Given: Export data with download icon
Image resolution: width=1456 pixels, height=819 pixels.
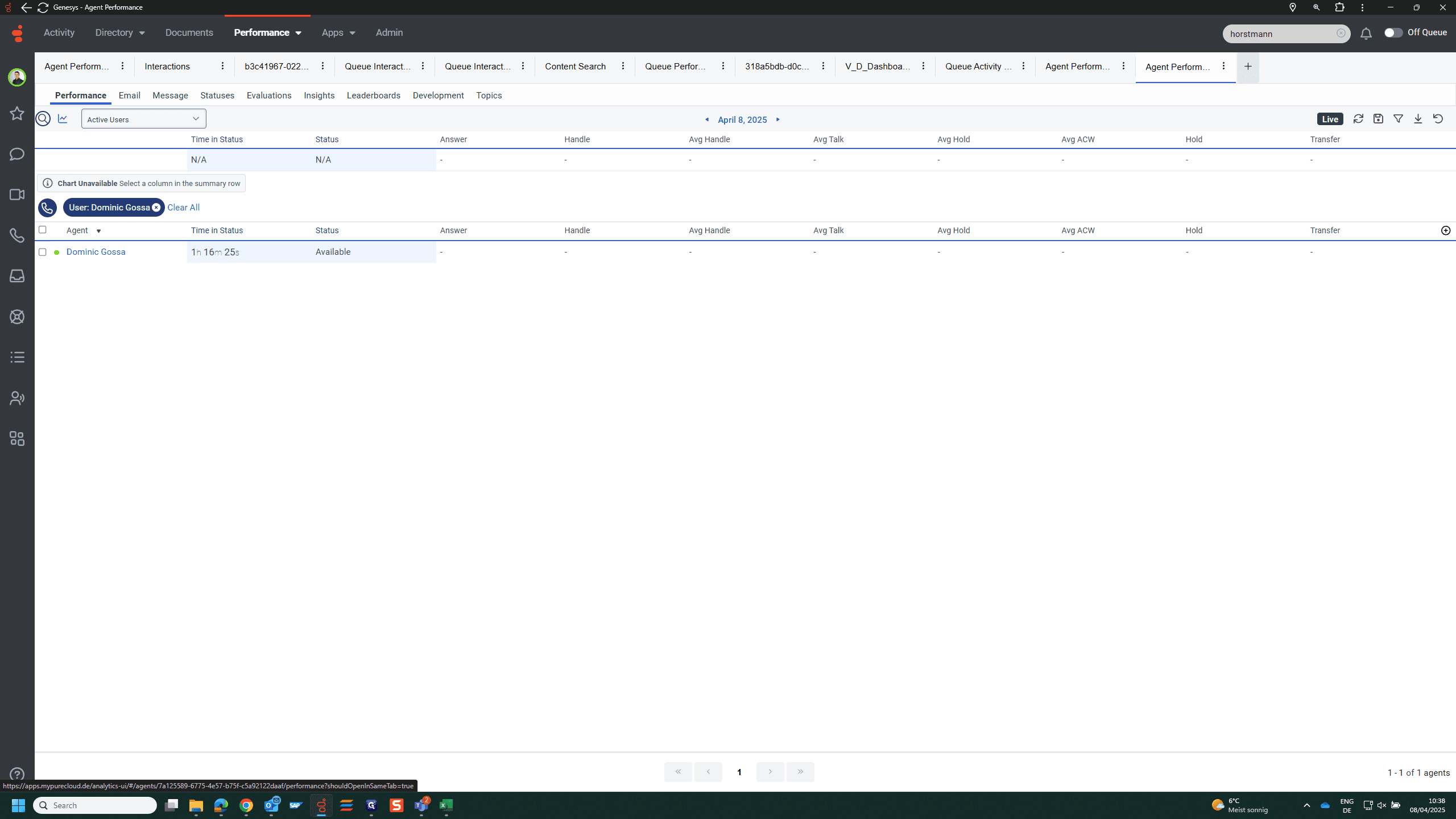Looking at the screenshot, I should pyautogui.click(x=1418, y=119).
